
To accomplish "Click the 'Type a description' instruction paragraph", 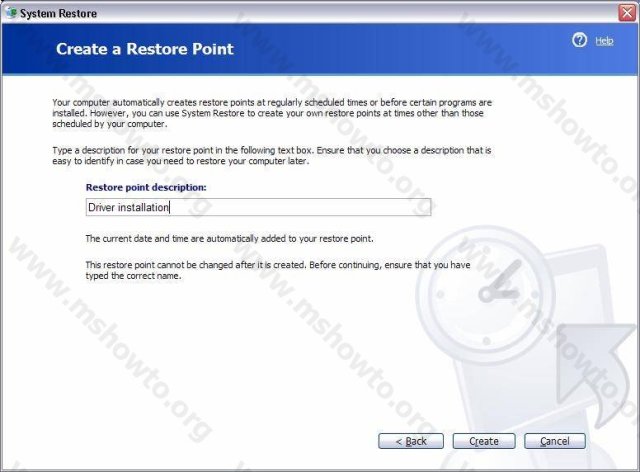I will [272, 156].
